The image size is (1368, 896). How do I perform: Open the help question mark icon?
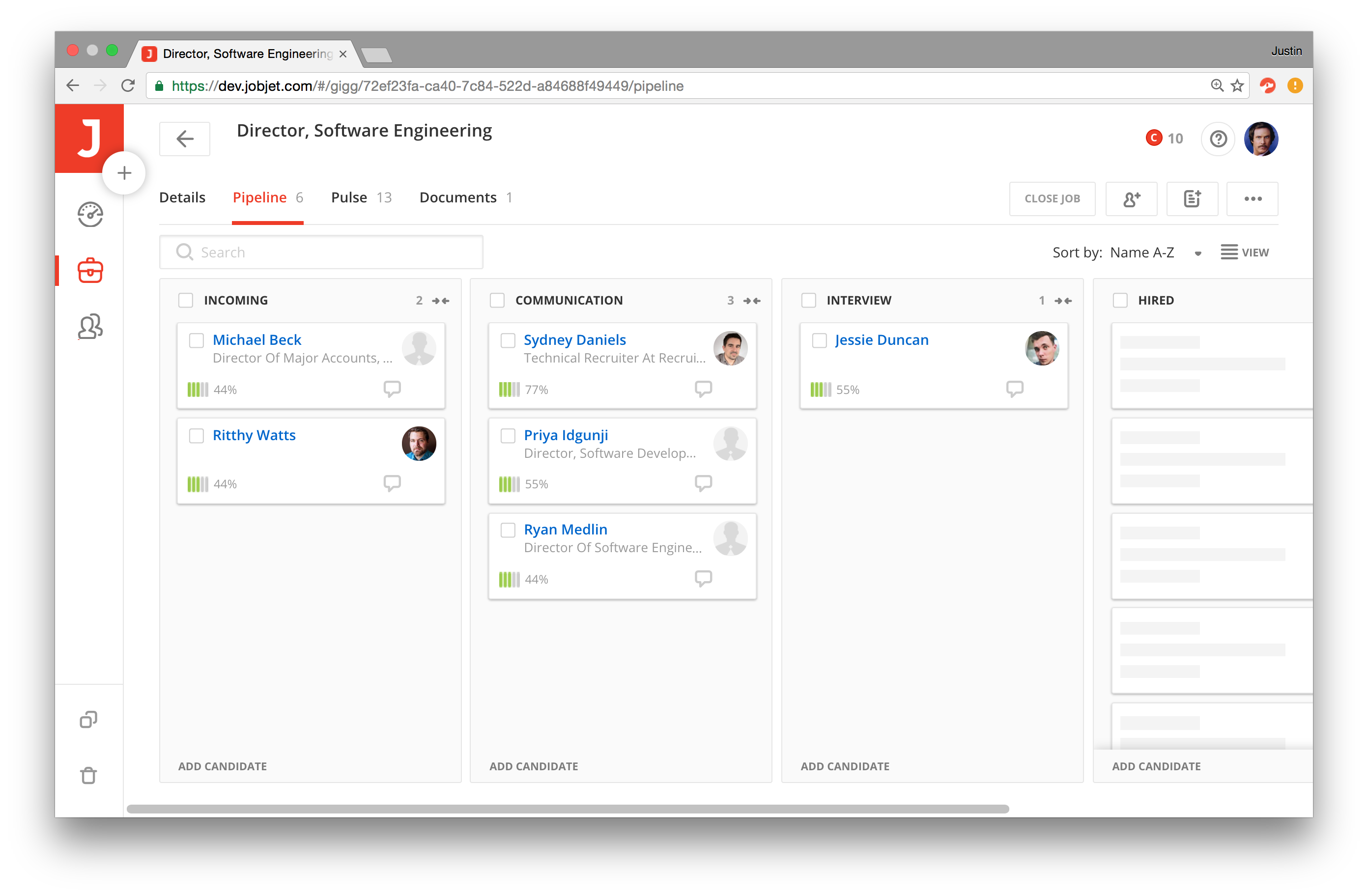click(1218, 139)
